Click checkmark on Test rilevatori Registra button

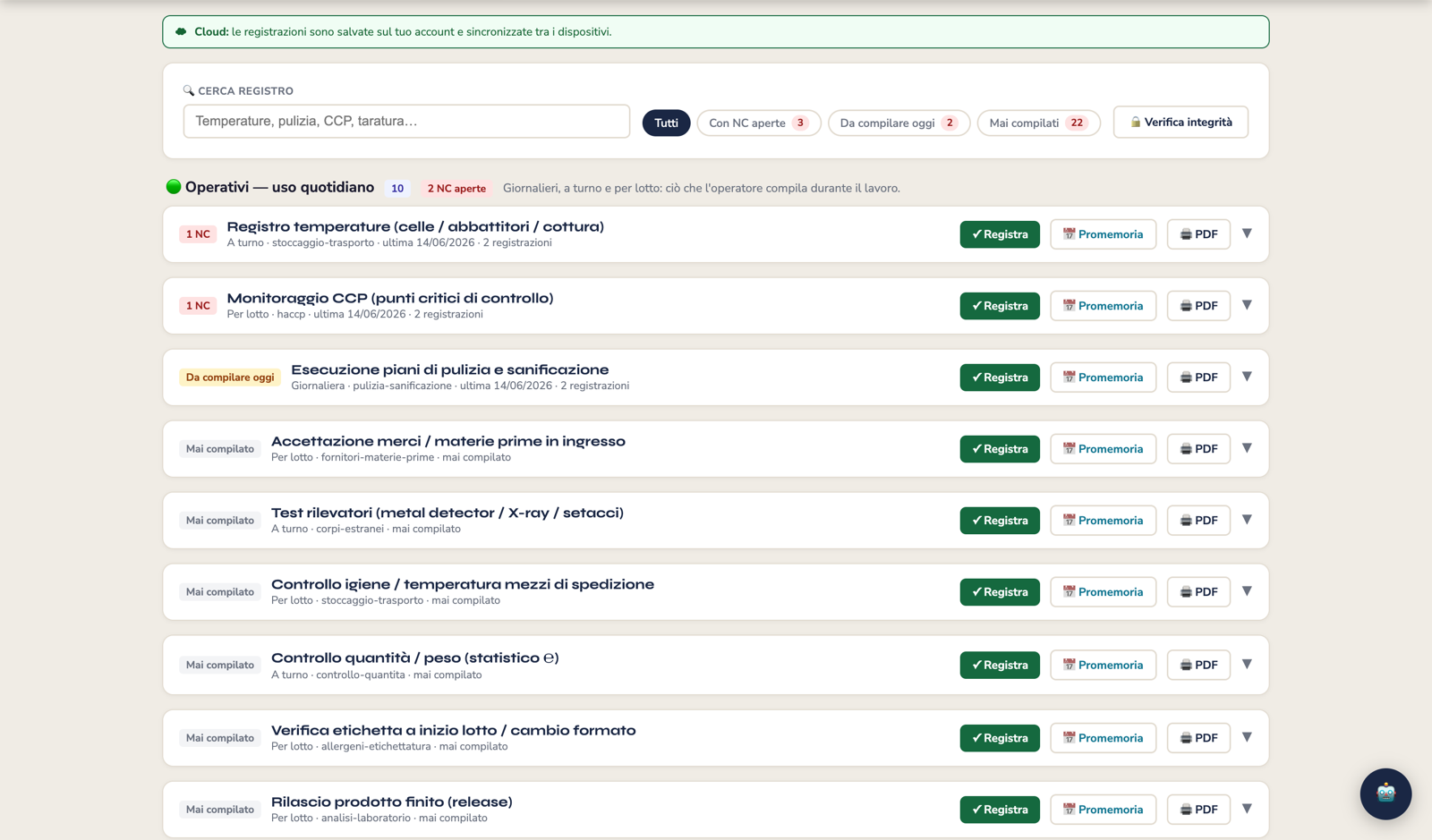point(976,521)
